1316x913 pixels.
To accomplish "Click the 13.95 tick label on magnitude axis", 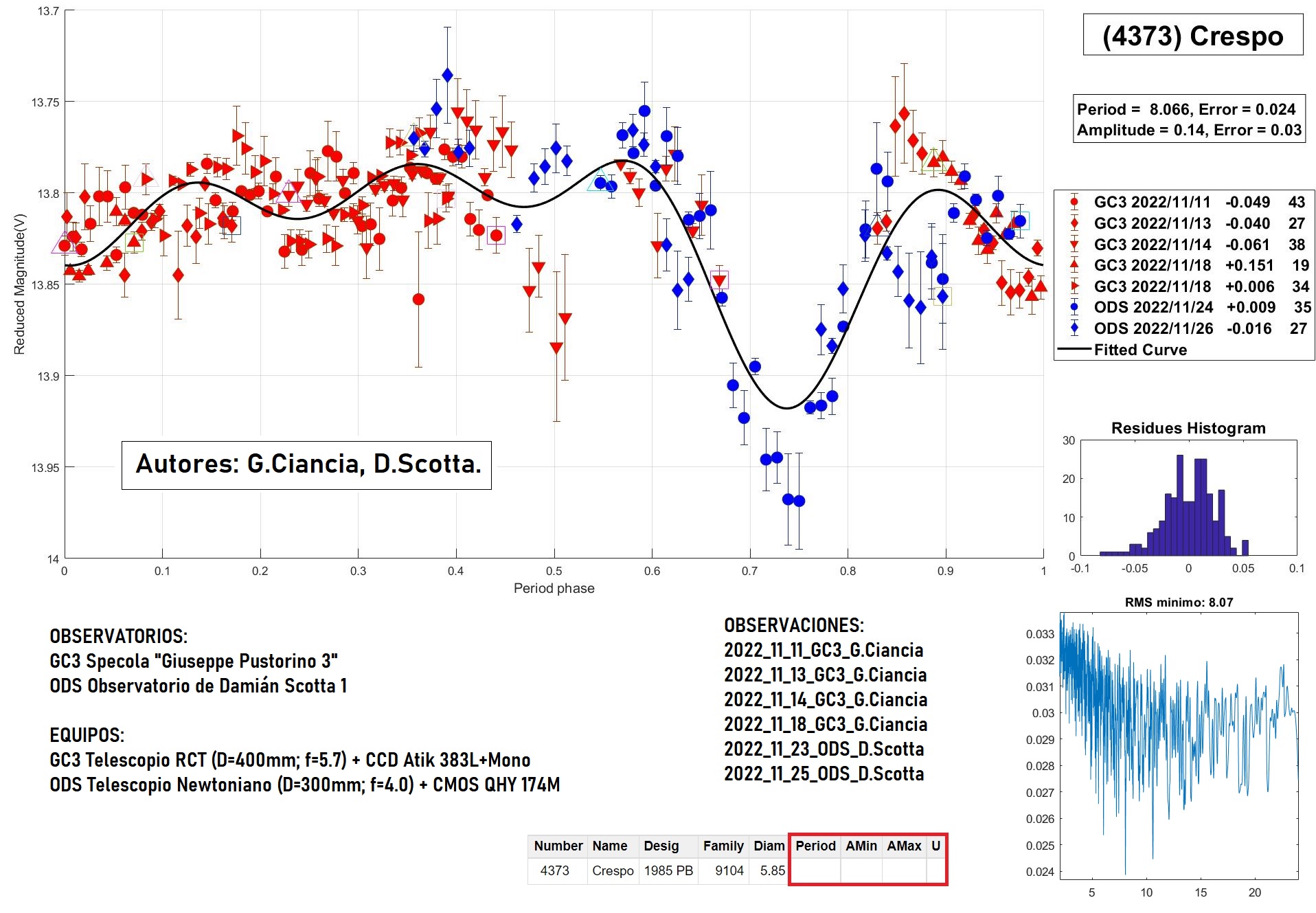I will coord(45,468).
